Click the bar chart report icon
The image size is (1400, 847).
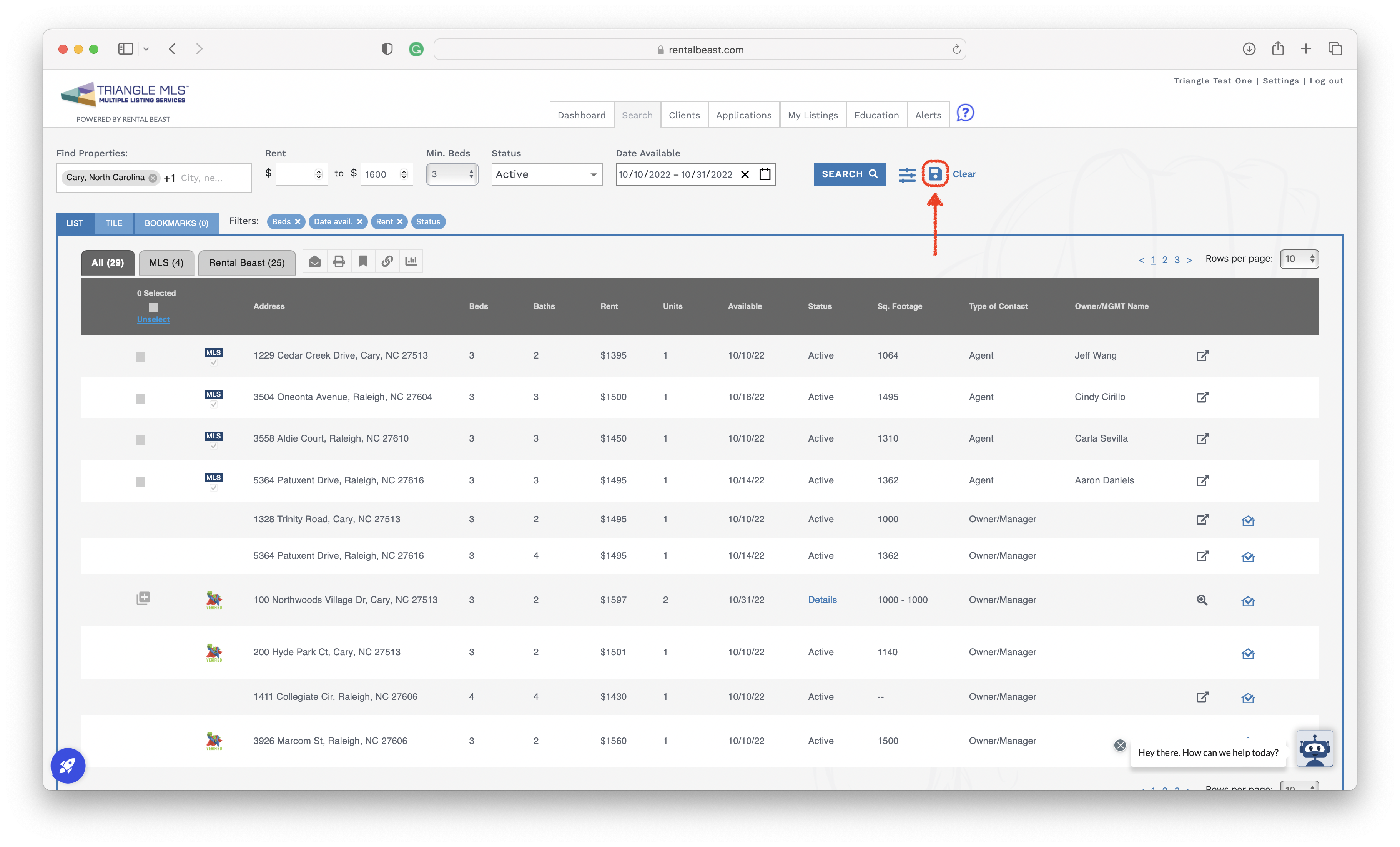coord(411,261)
